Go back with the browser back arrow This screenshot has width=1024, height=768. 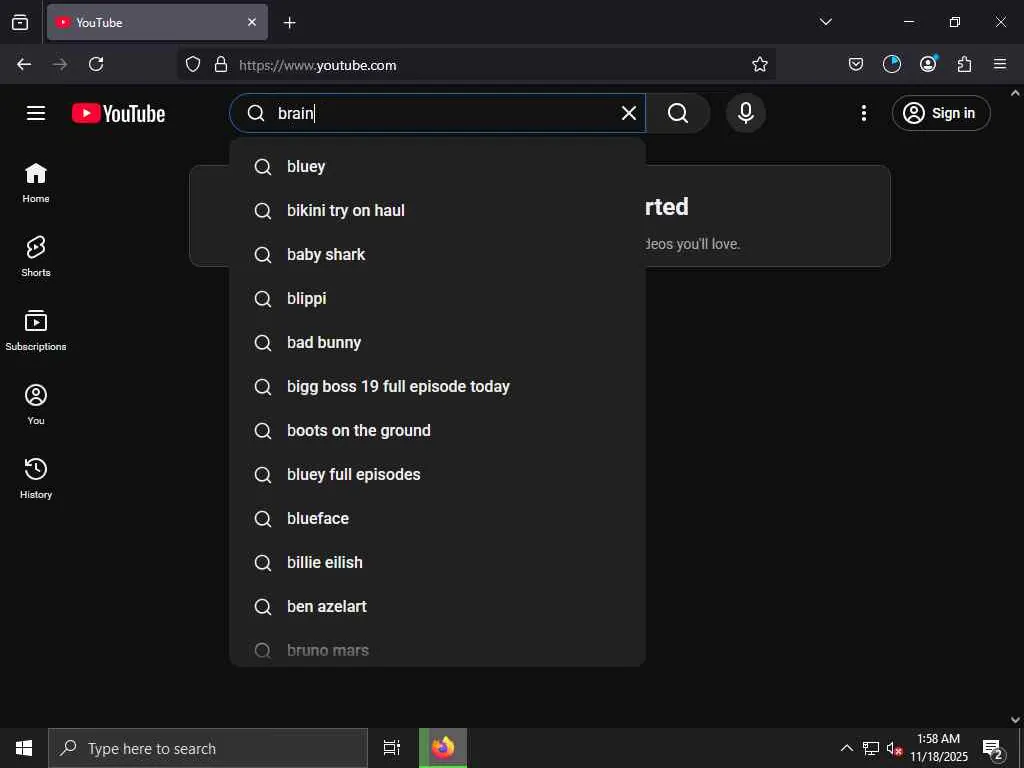[24, 64]
